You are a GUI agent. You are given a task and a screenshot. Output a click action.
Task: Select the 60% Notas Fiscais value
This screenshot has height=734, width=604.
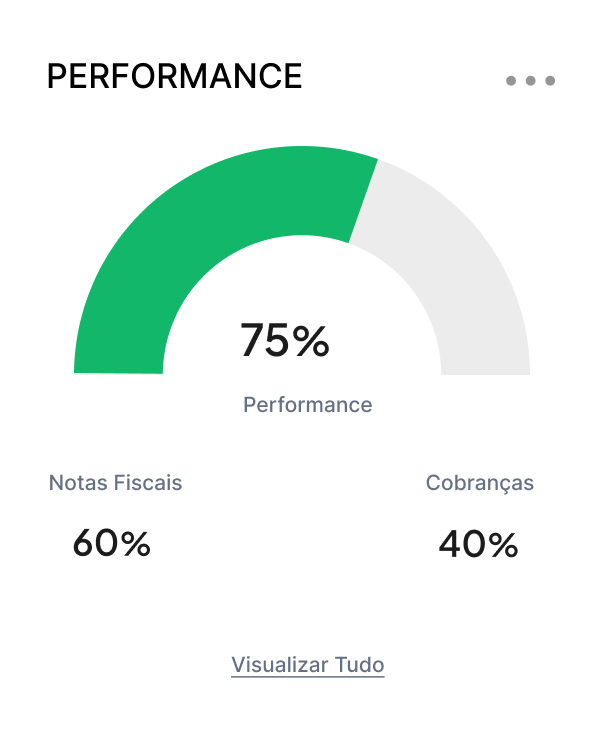(x=111, y=543)
